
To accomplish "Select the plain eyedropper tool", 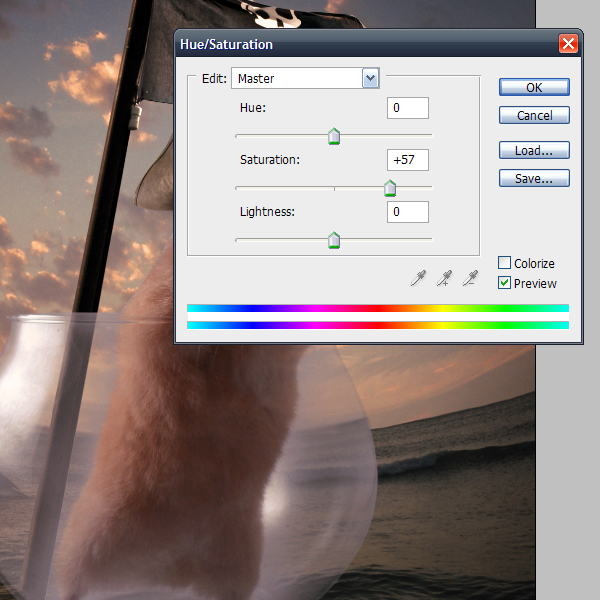I will coord(418,278).
